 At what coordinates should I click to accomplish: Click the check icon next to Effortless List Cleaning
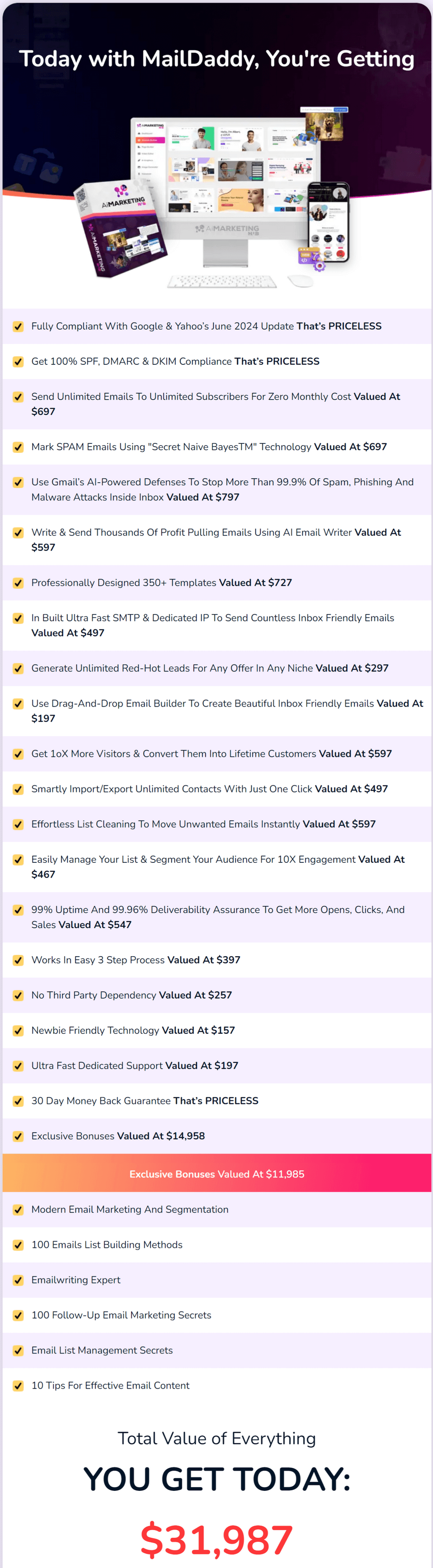pos(18,825)
